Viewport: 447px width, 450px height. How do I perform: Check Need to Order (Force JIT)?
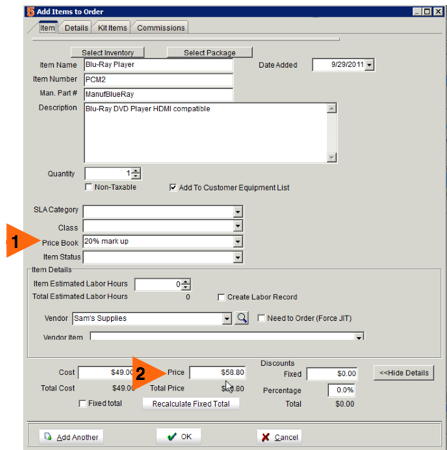[261, 318]
